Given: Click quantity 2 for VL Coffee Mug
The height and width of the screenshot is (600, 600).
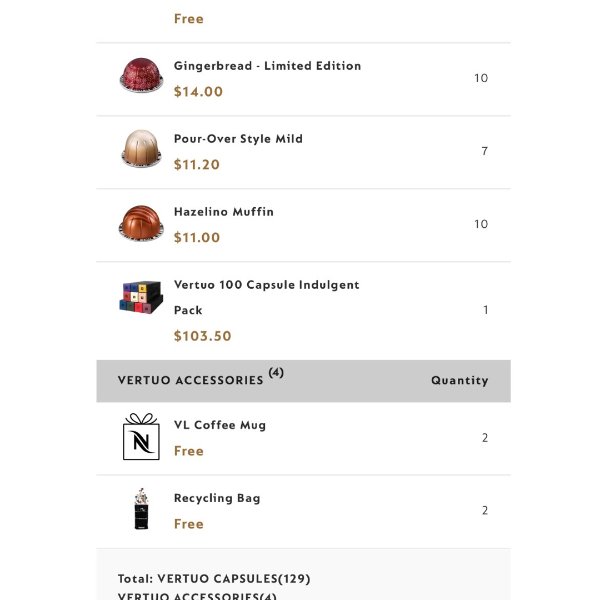Looking at the screenshot, I should pyautogui.click(x=485, y=437).
